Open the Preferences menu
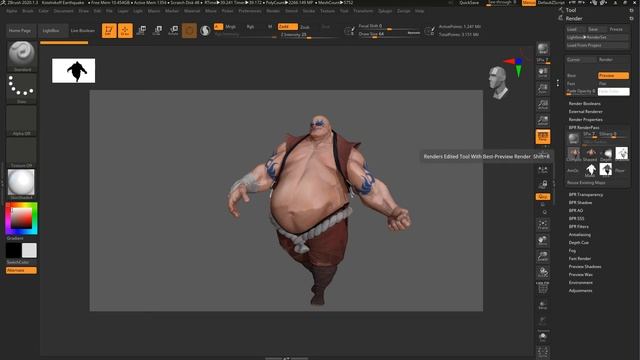The height and width of the screenshot is (360, 640). [x=250, y=11]
